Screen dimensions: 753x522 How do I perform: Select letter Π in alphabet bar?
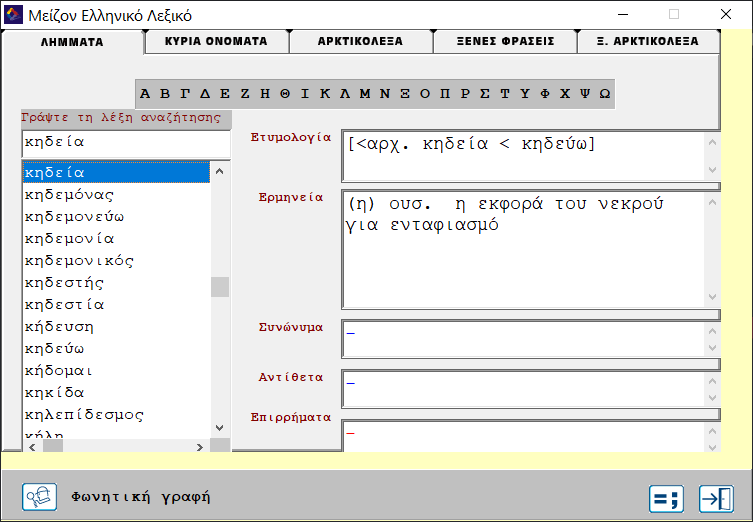pyautogui.click(x=445, y=94)
